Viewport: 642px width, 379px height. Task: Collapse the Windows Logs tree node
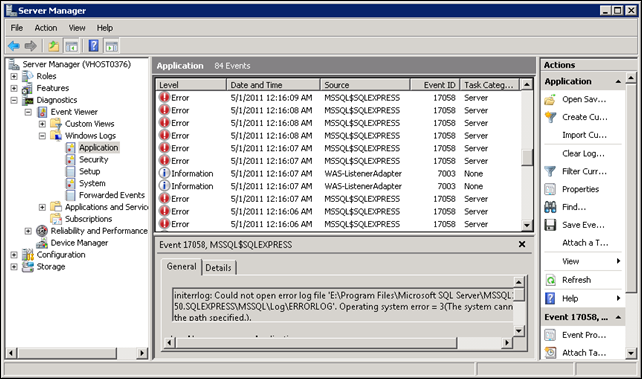pos(42,135)
